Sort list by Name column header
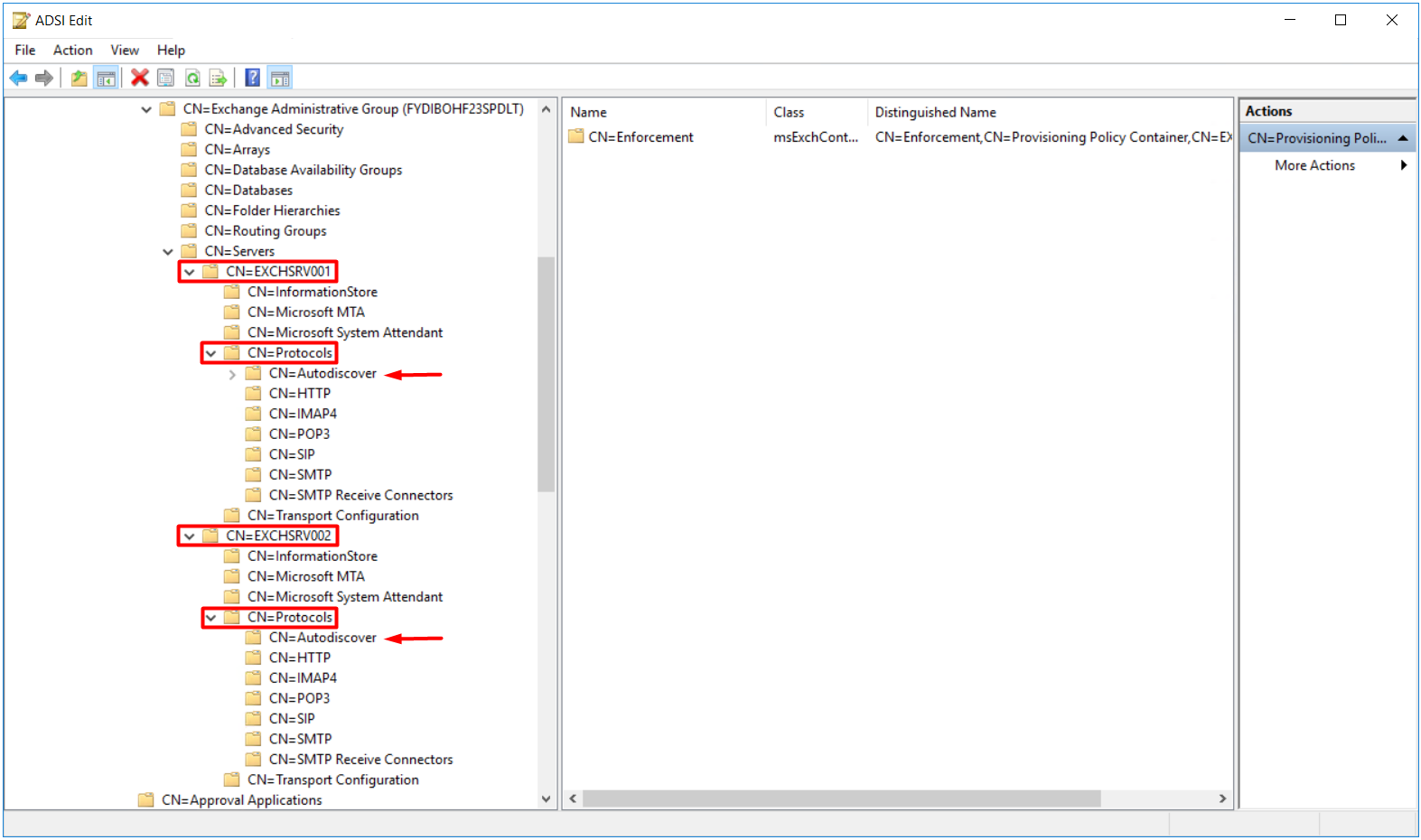Image resolution: width=1421 pixels, height=840 pixels. click(x=664, y=112)
